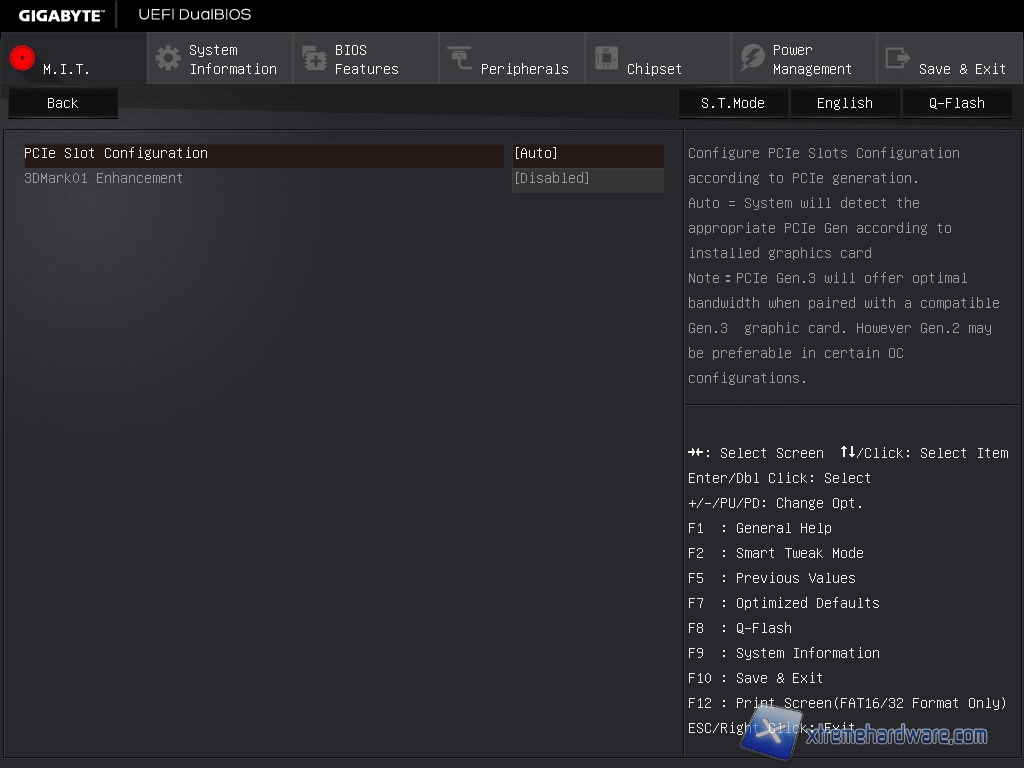The height and width of the screenshot is (768, 1024).
Task: Click the System Information gear icon
Action: [x=168, y=58]
